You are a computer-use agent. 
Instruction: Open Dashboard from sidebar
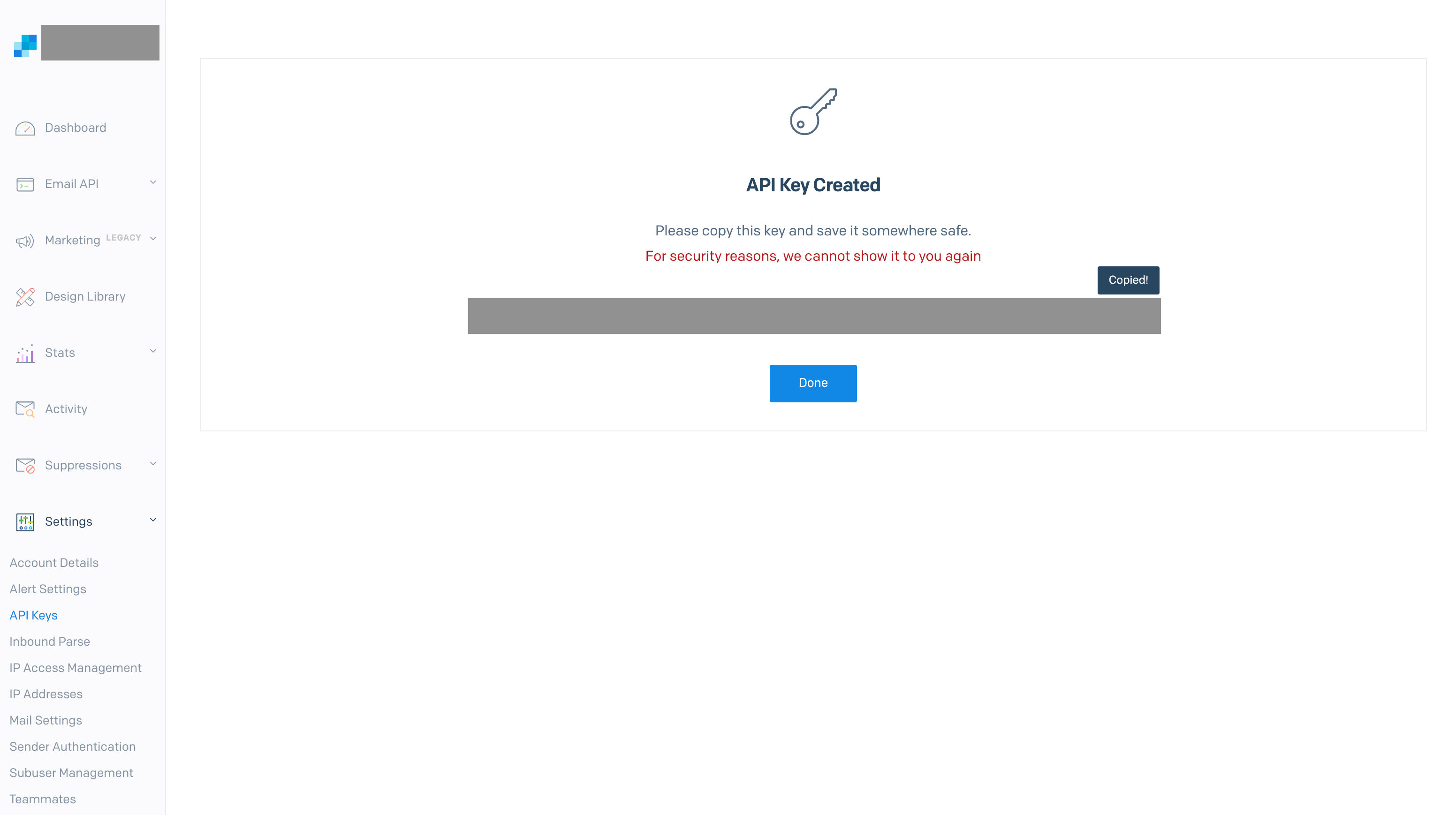pyautogui.click(x=76, y=127)
